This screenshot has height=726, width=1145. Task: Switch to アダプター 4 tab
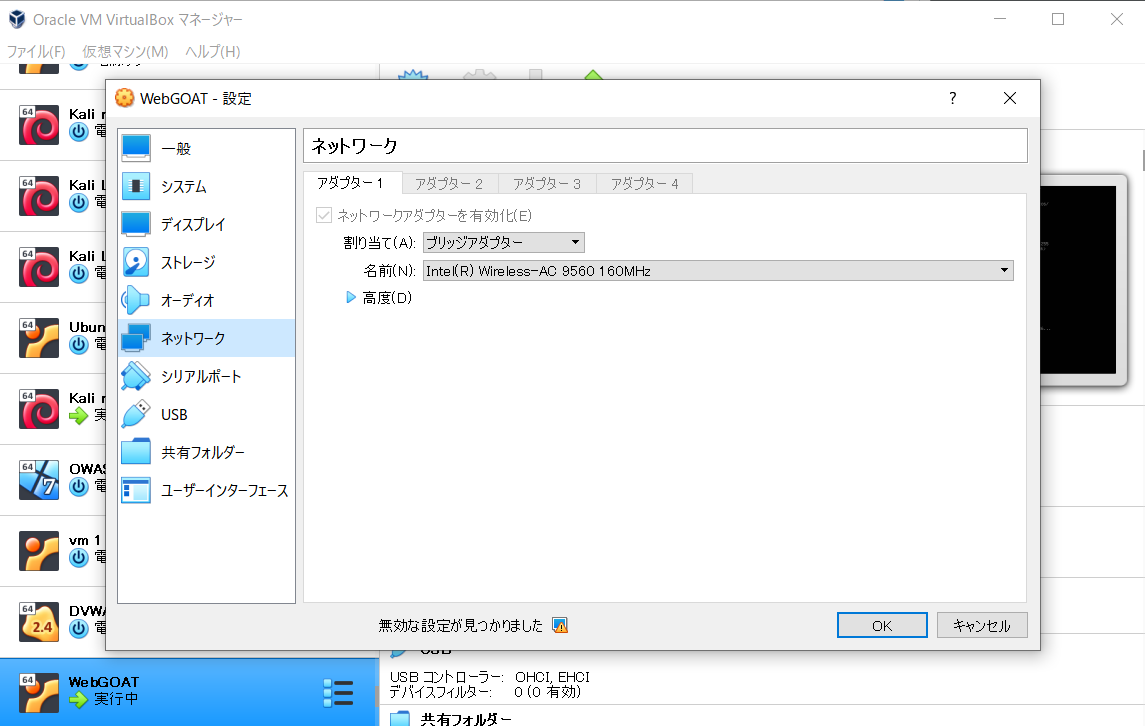[x=645, y=183]
